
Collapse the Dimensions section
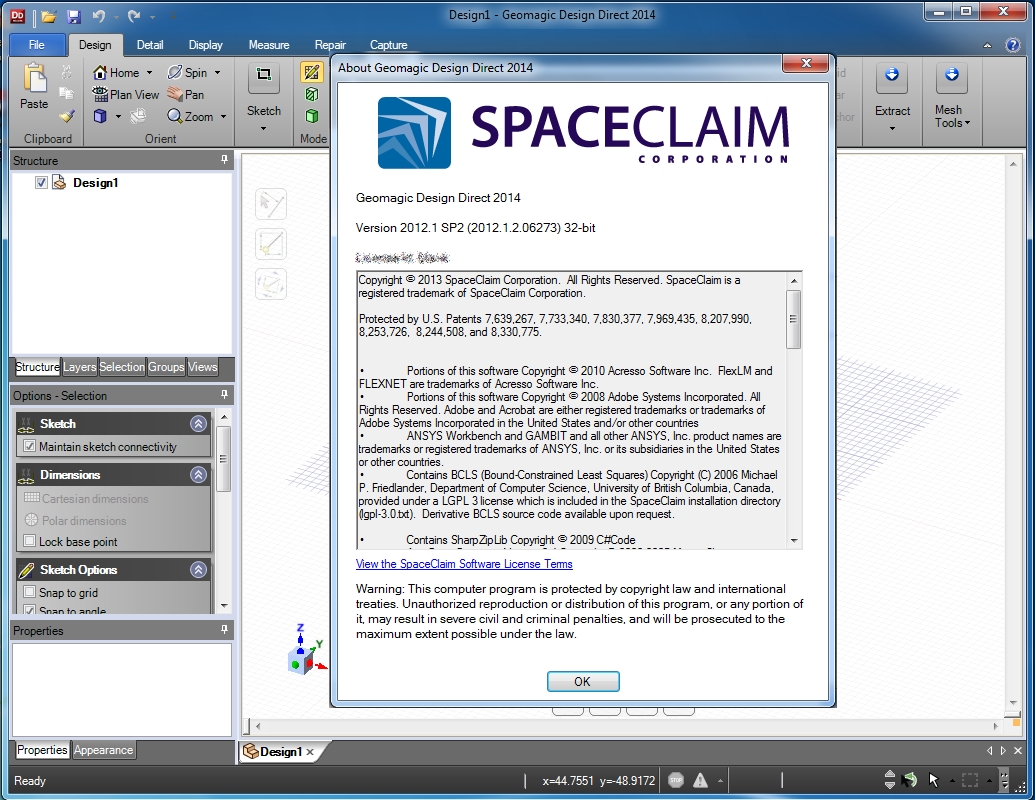[199, 475]
